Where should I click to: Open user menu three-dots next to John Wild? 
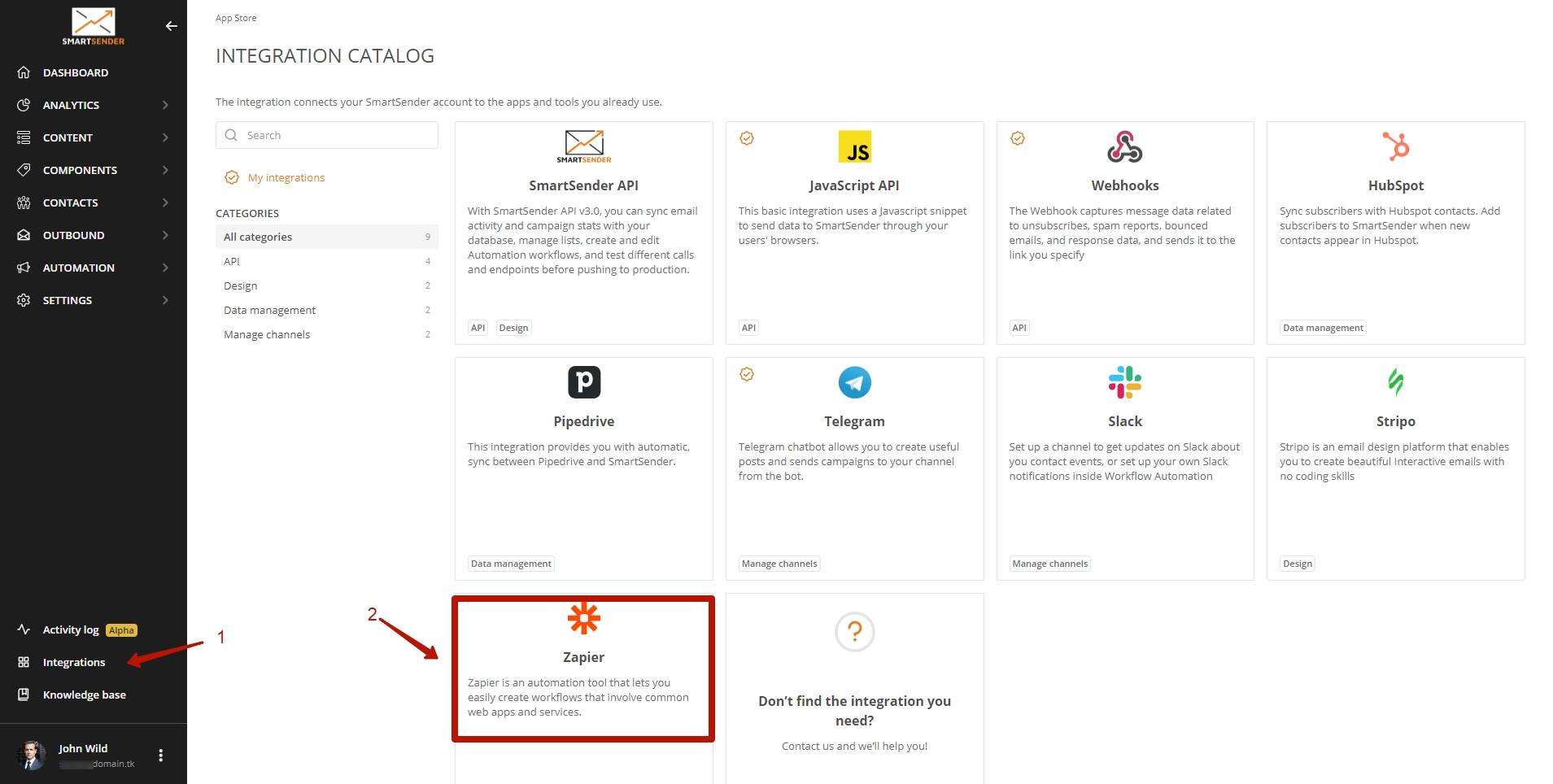[x=161, y=756]
